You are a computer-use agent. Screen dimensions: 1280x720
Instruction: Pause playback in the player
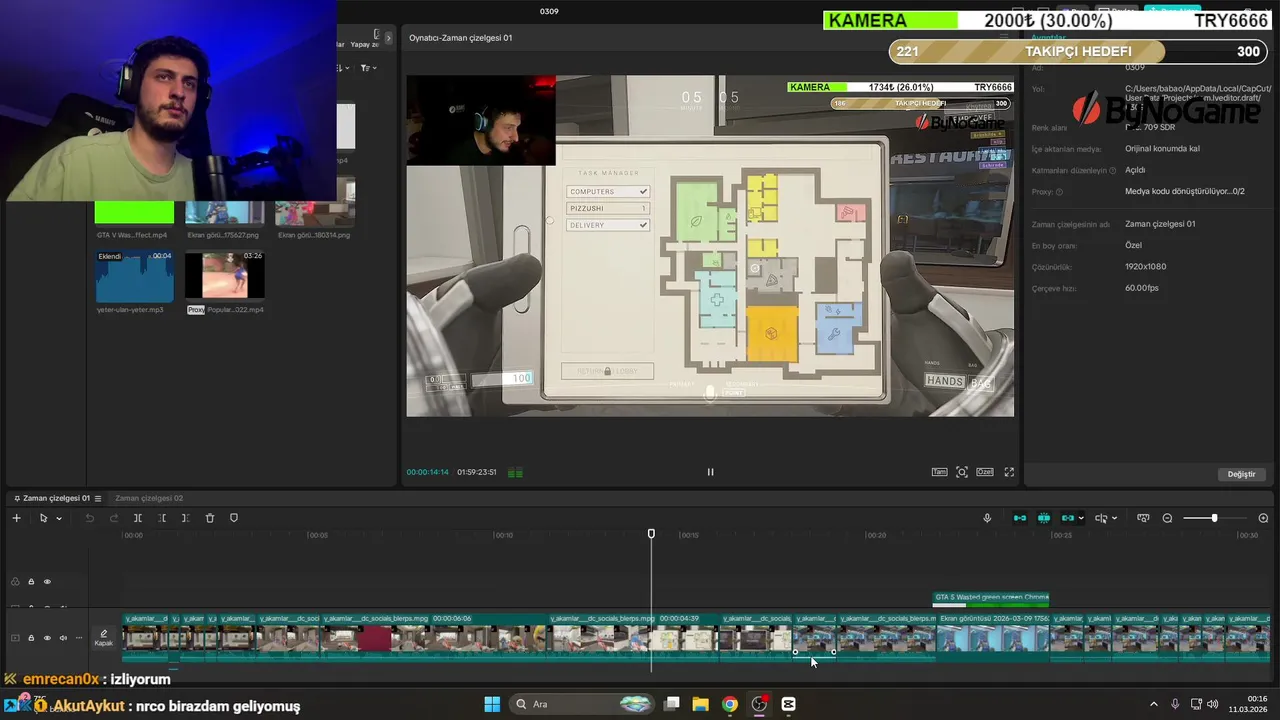tap(710, 472)
